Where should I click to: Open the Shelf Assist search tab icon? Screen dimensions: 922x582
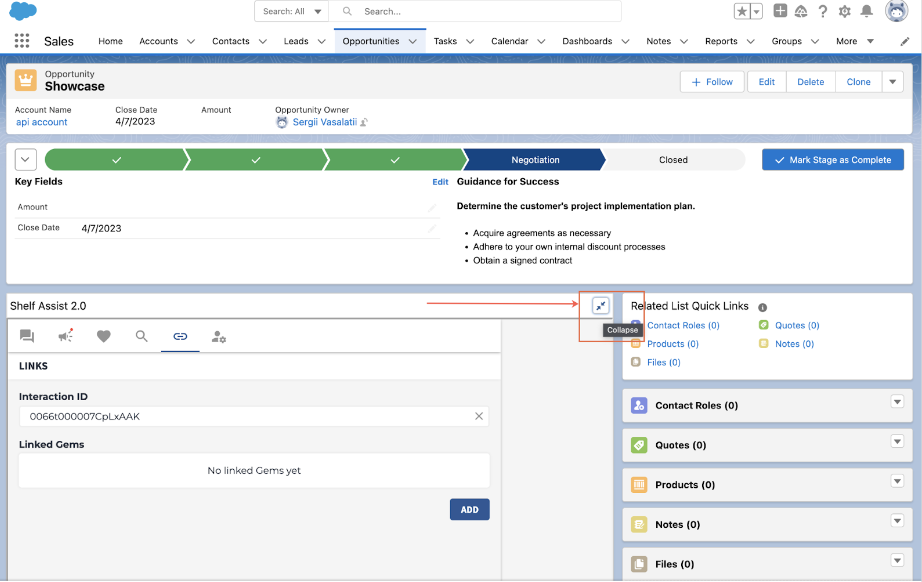142,336
